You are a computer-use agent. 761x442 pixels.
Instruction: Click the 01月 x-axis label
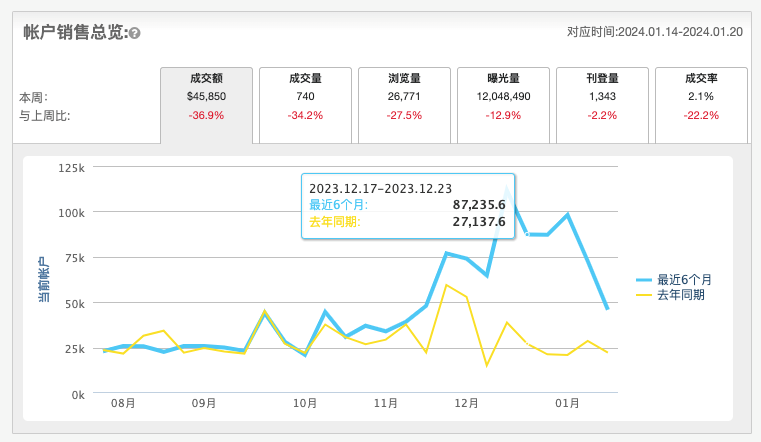(x=567, y=403)
